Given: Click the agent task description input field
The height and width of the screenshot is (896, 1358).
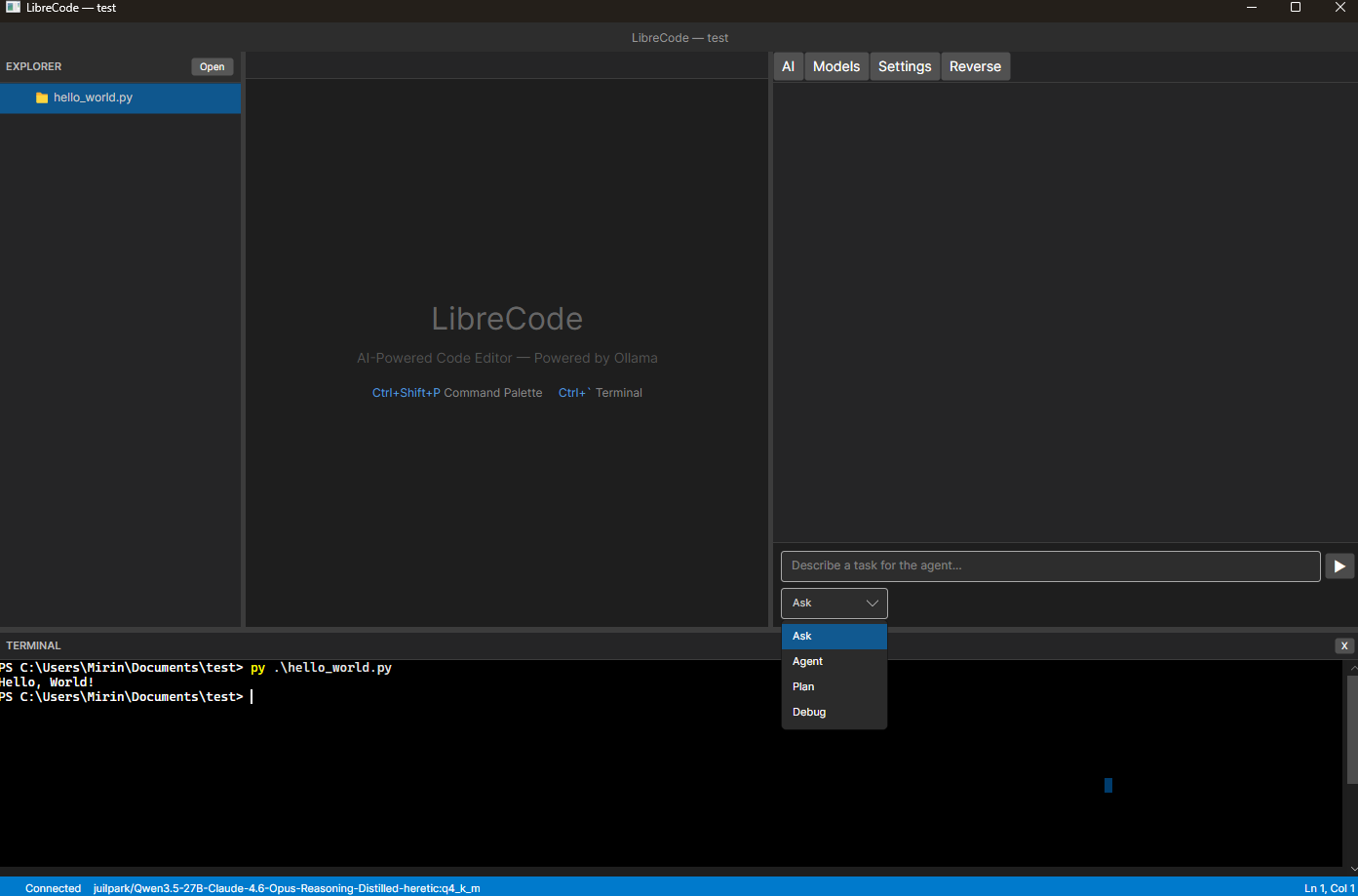Looking at the screenshot, I should [x=1051, y=565].
